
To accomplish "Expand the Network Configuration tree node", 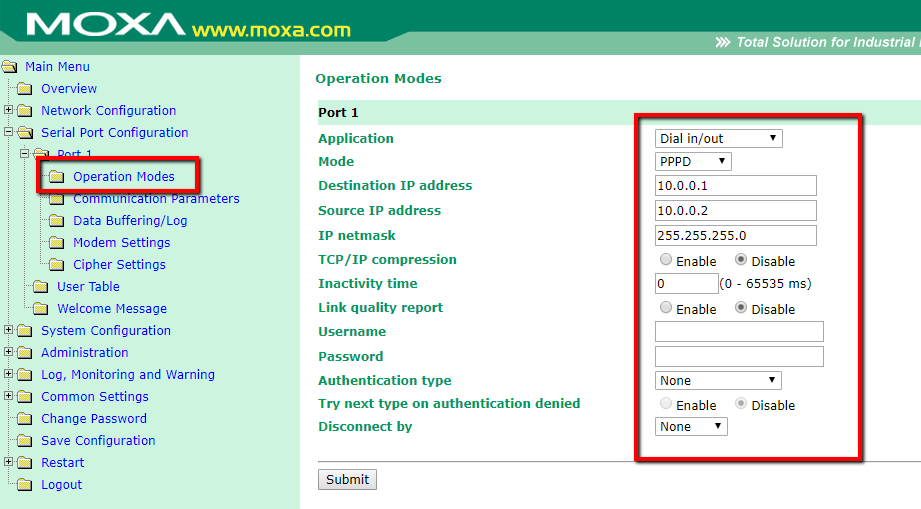I will 9,111.
